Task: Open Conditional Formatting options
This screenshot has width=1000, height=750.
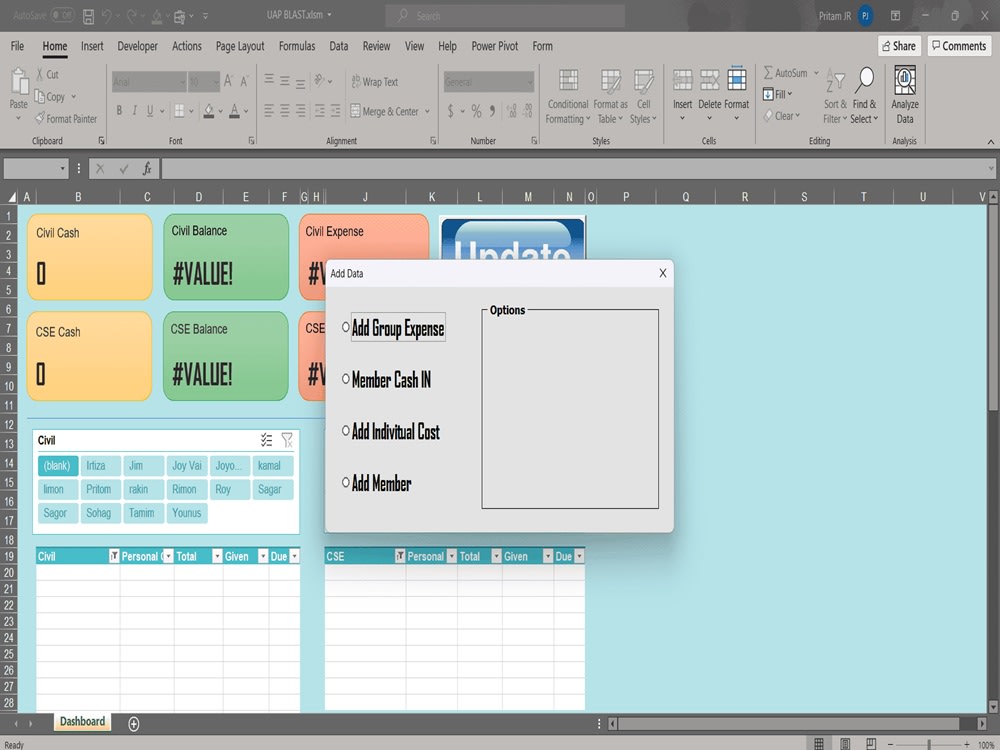Action: coord(566,95)
